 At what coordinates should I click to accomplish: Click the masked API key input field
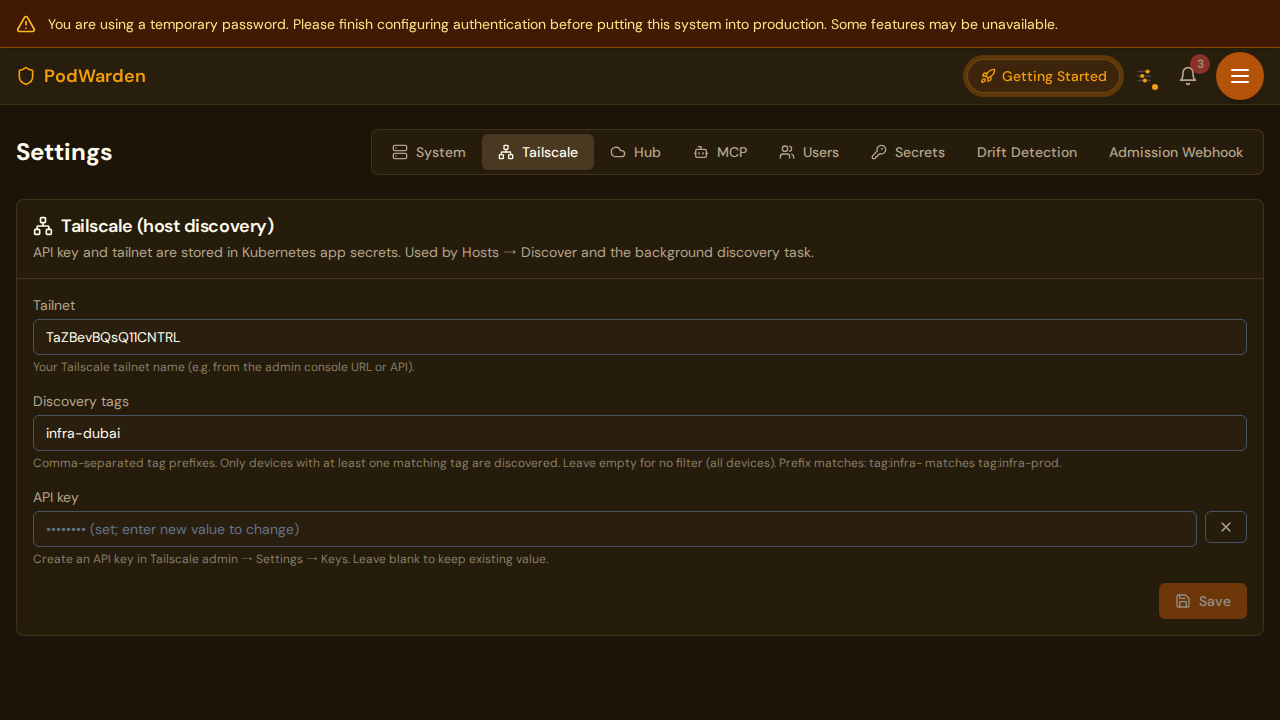tap(615, 528)
